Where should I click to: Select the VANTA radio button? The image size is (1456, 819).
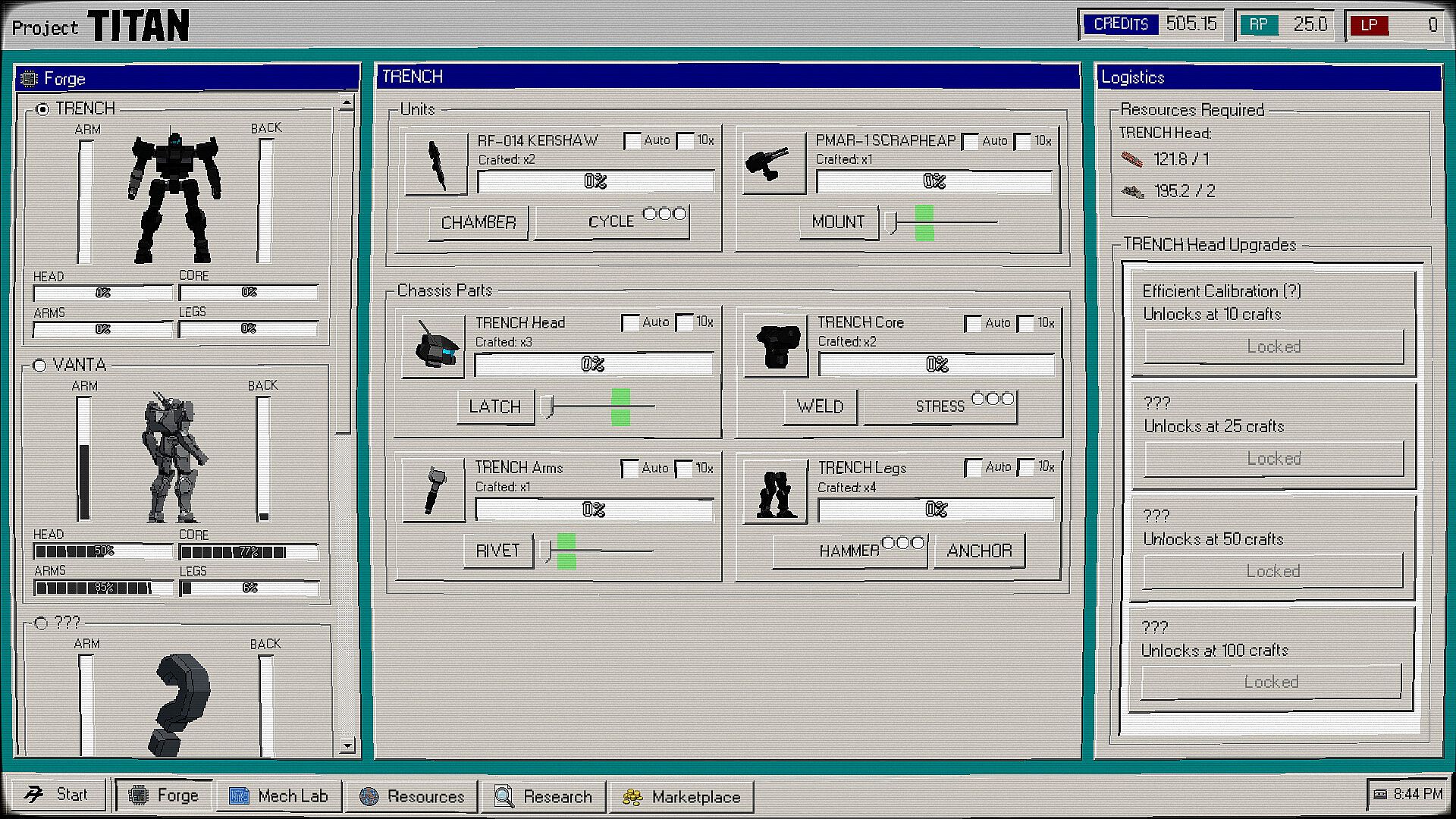(39, 366)
